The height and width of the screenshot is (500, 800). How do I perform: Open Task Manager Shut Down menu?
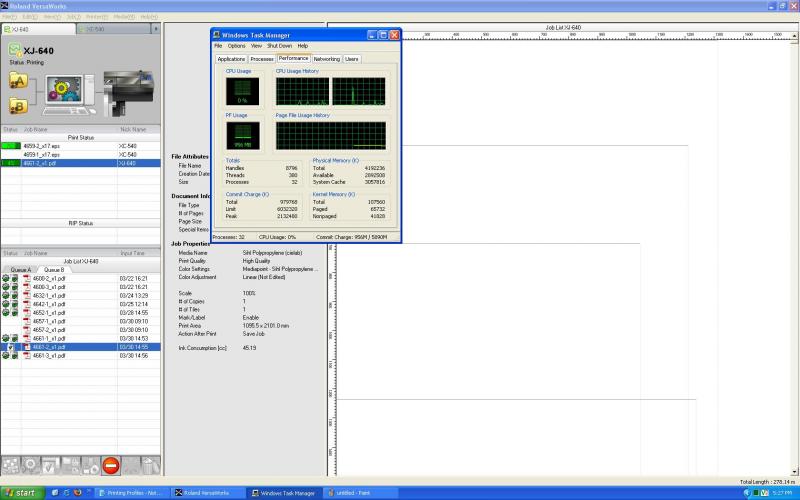pyautogui.click(x=280, y=46)
